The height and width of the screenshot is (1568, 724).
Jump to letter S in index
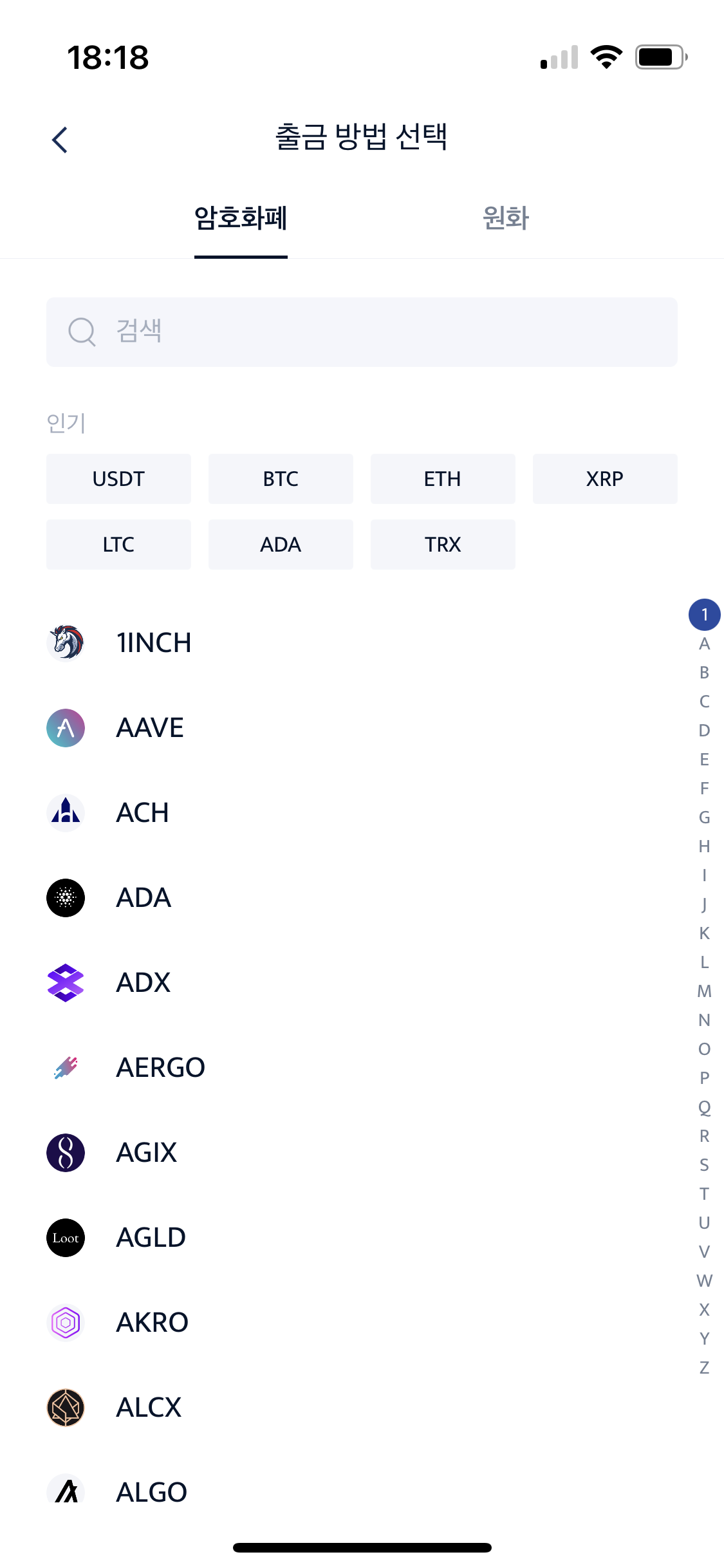pos(705,1165)
